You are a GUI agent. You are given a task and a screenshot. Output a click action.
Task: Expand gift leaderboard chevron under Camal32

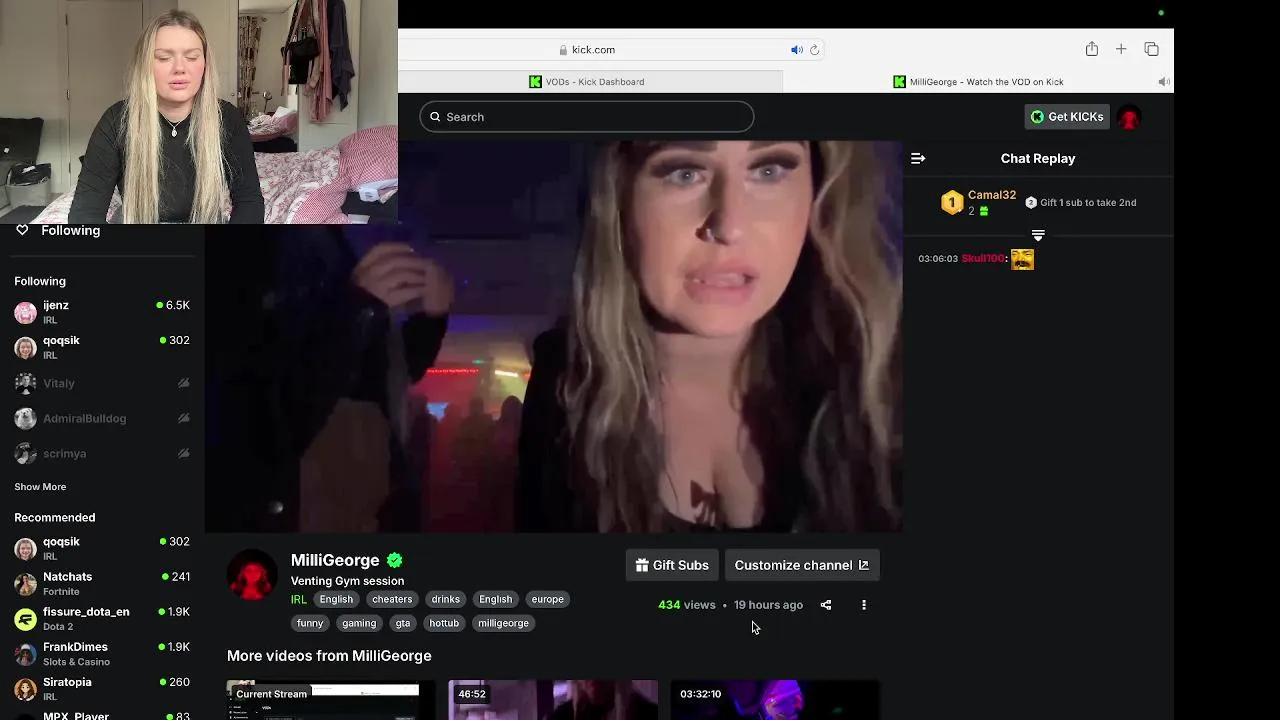(1038, 236)
